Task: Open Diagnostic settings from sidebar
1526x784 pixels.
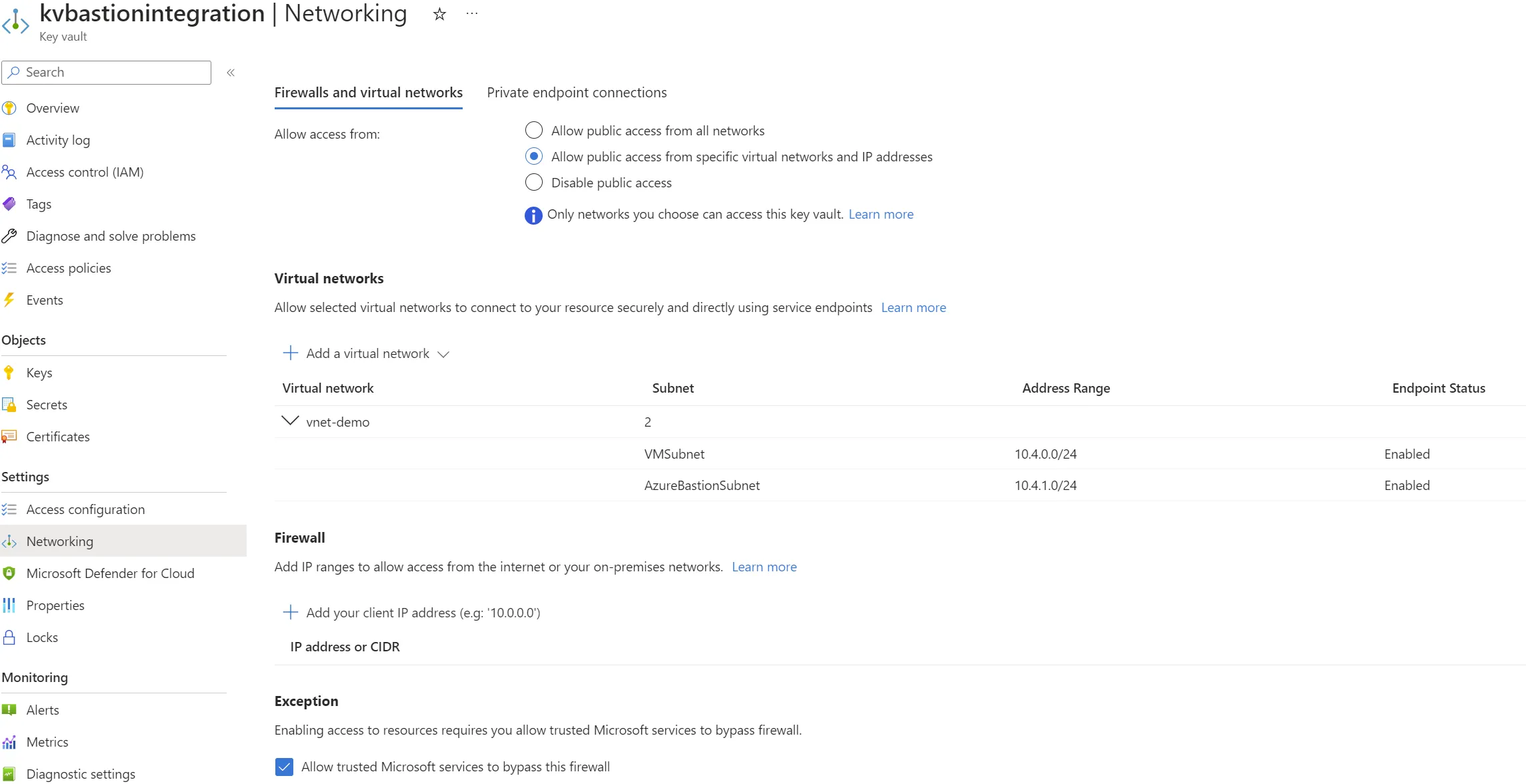Action: click(81, 774)
